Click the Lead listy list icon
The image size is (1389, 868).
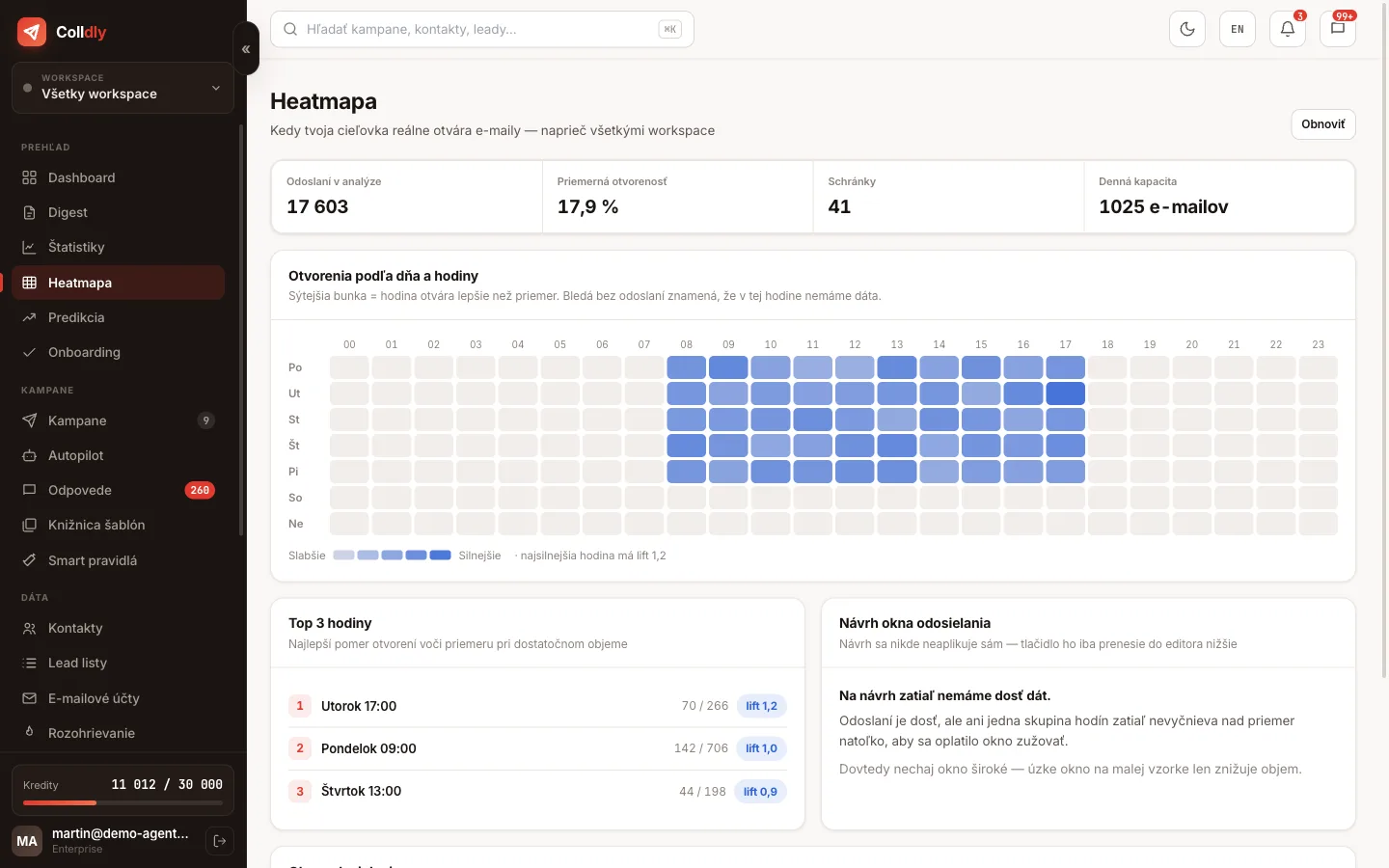(x=29, y=663)
